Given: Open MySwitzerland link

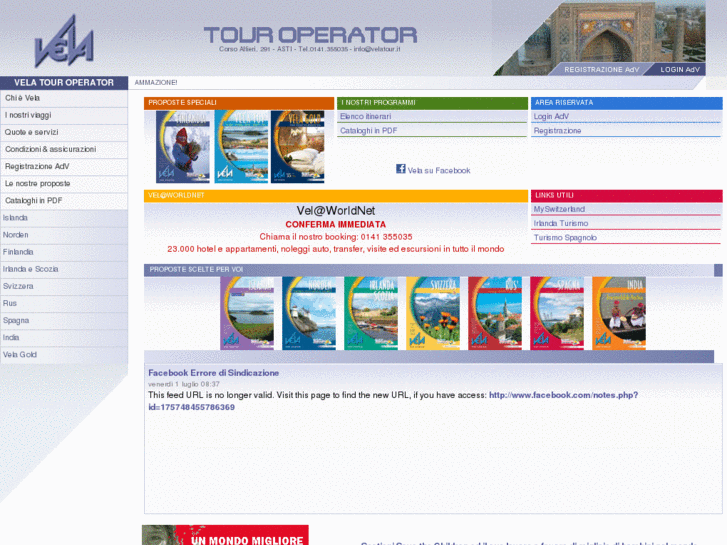Looking at the screenshot, I should pyautogui.click(x=559, y=209).
